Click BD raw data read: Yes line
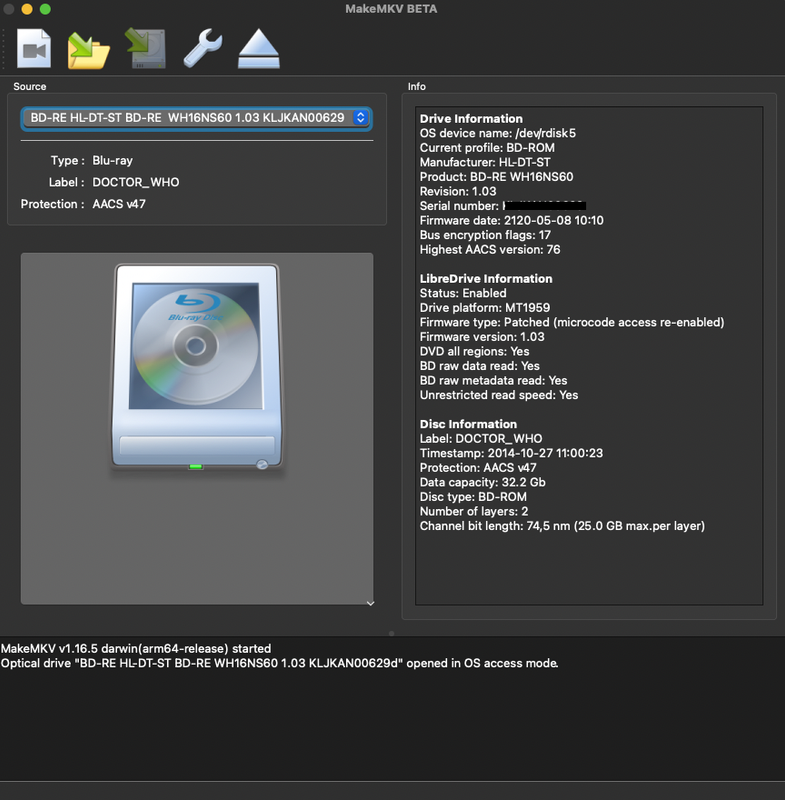The height and width of the screenshot is (800, 785). pos(479,366)
